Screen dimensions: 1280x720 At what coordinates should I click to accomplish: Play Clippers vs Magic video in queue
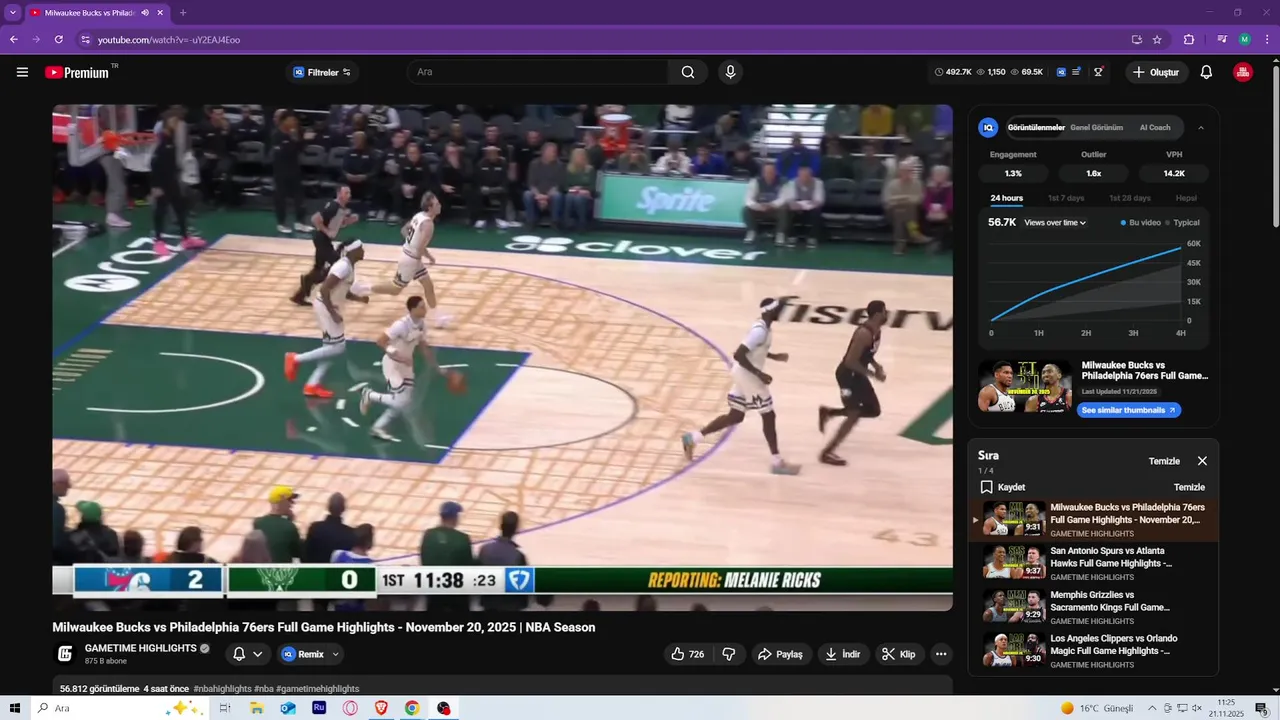point(1095,651)
